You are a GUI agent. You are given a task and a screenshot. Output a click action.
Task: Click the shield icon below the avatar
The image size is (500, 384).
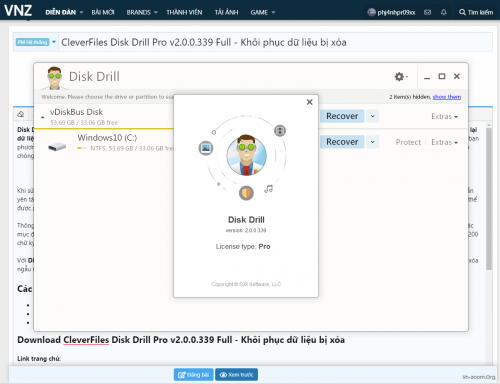pos(246,193)
